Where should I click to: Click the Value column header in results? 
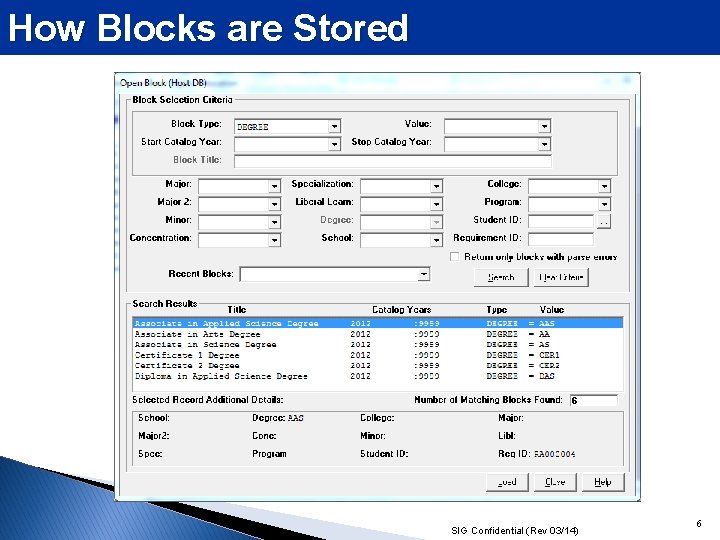pyautogui.click(x=551, y=310)
